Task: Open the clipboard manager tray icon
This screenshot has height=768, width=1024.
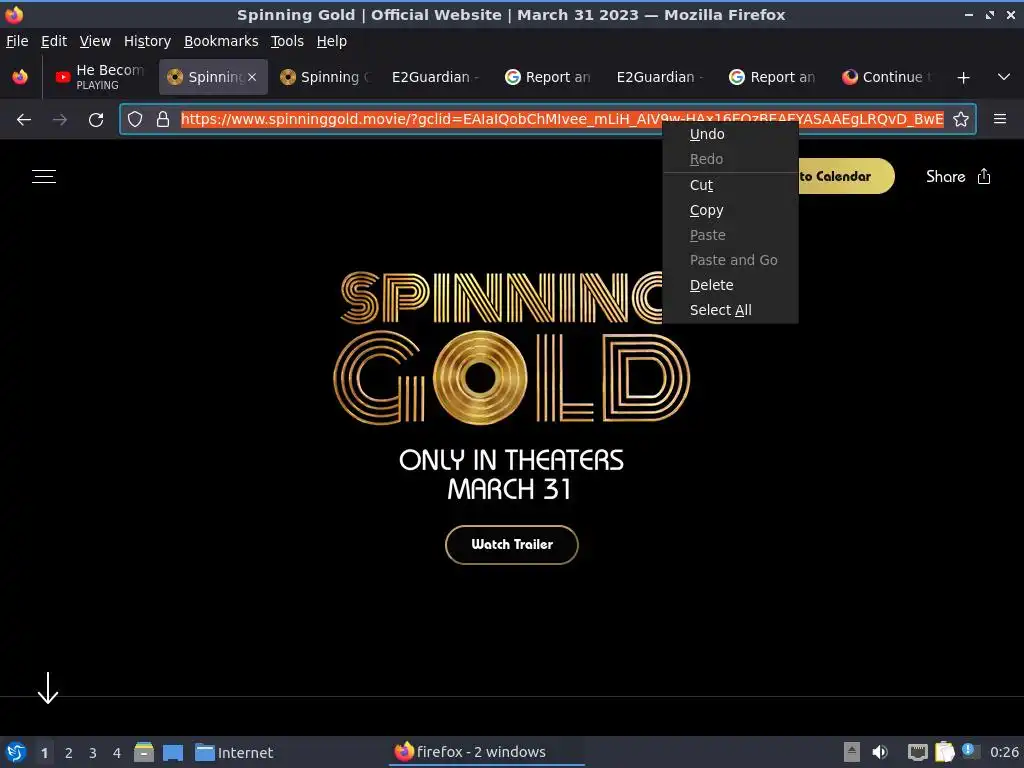Action: point(944,752)
